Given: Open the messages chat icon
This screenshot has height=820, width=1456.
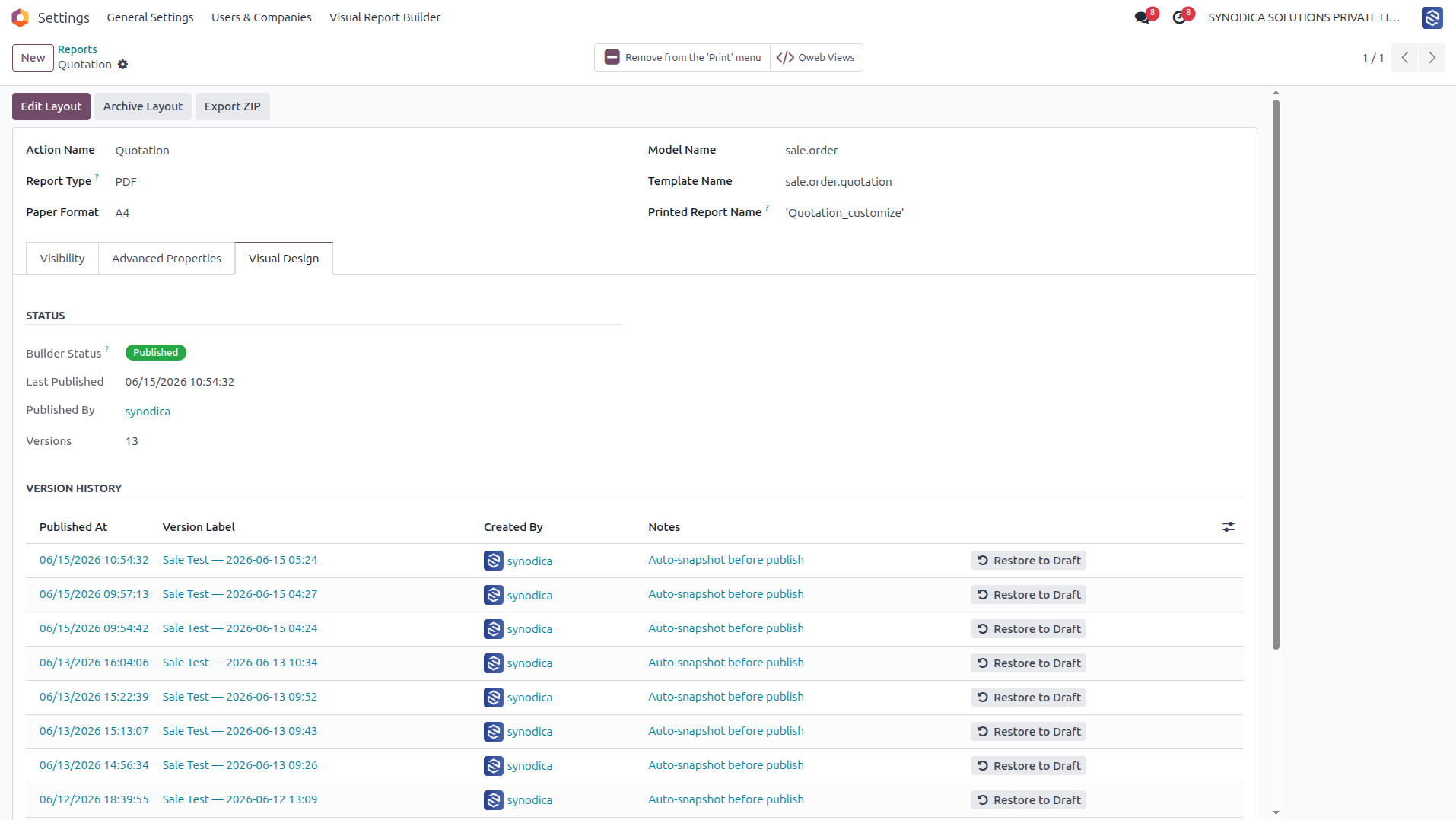Looking at the screenshot, I should [x=1143, y=17].
